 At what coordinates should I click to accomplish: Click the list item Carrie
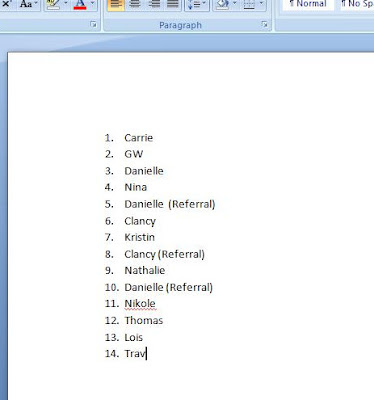coord(139,138)
